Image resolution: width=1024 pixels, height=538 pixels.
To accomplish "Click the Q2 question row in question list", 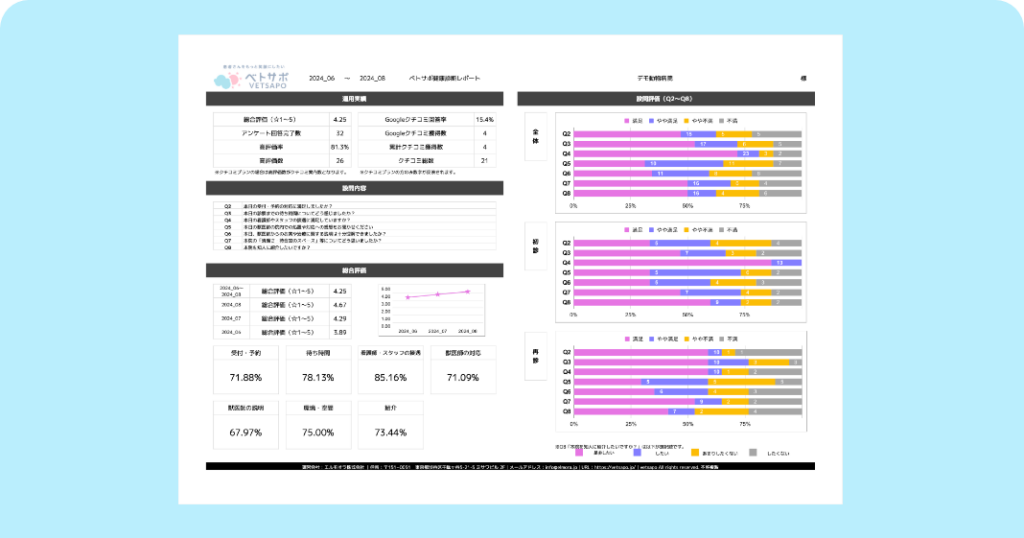I will click(355, 205).
